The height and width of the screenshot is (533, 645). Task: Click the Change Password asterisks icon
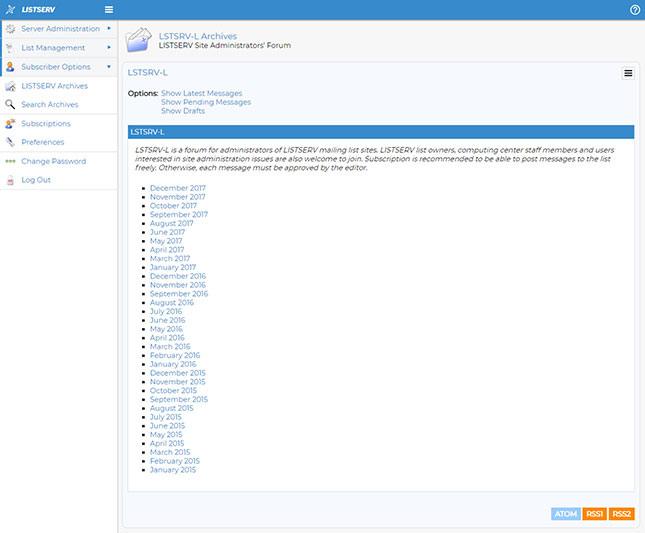[10, 161]
